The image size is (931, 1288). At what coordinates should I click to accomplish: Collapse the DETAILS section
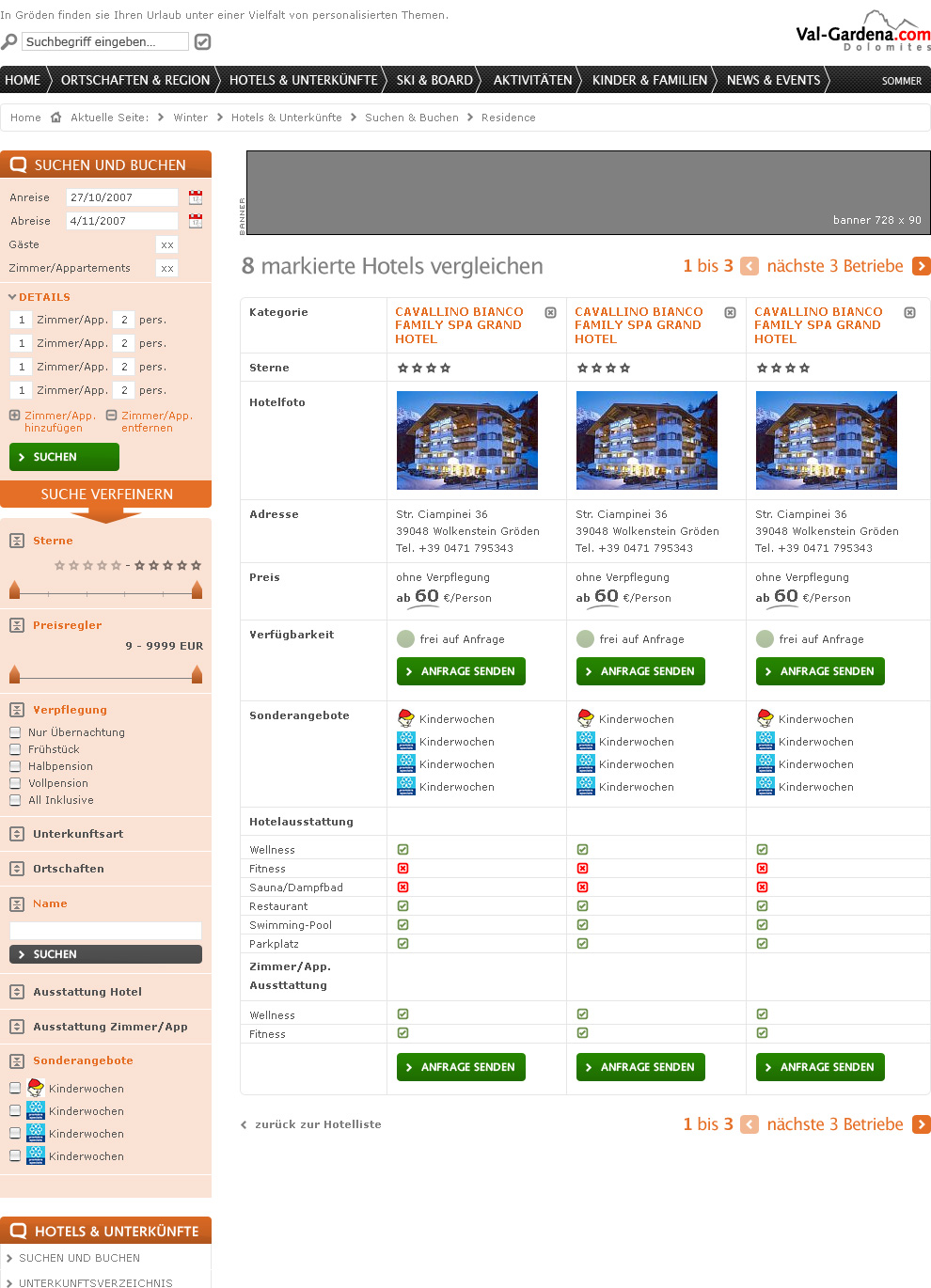[x=12, y=297]
